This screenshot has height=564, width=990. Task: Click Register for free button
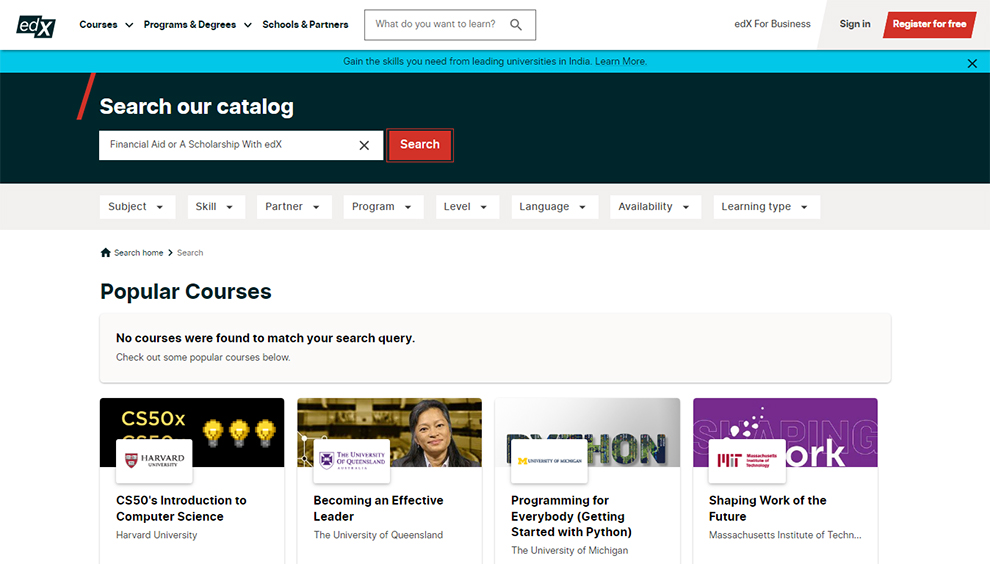[x=929, y=25]
